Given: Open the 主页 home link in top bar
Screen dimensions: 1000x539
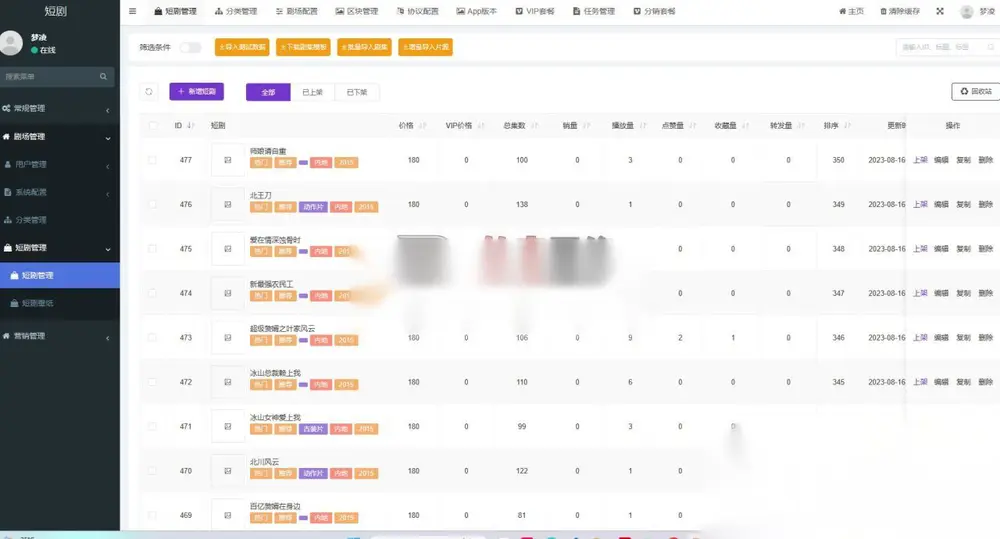Looking at the screenshot, I should click(x=851, y=11).
